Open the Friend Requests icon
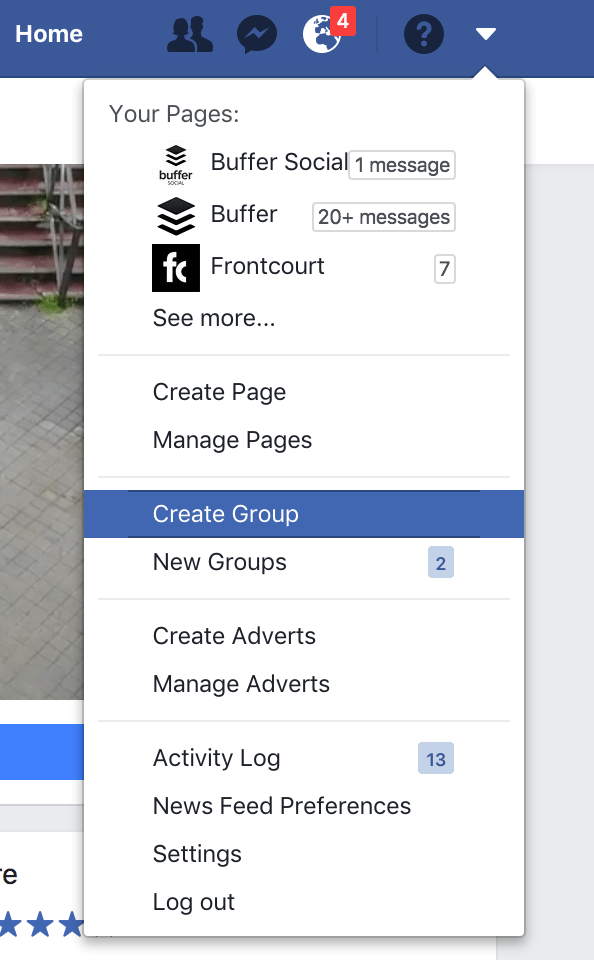The image size is (594, 960). point(190,34)
